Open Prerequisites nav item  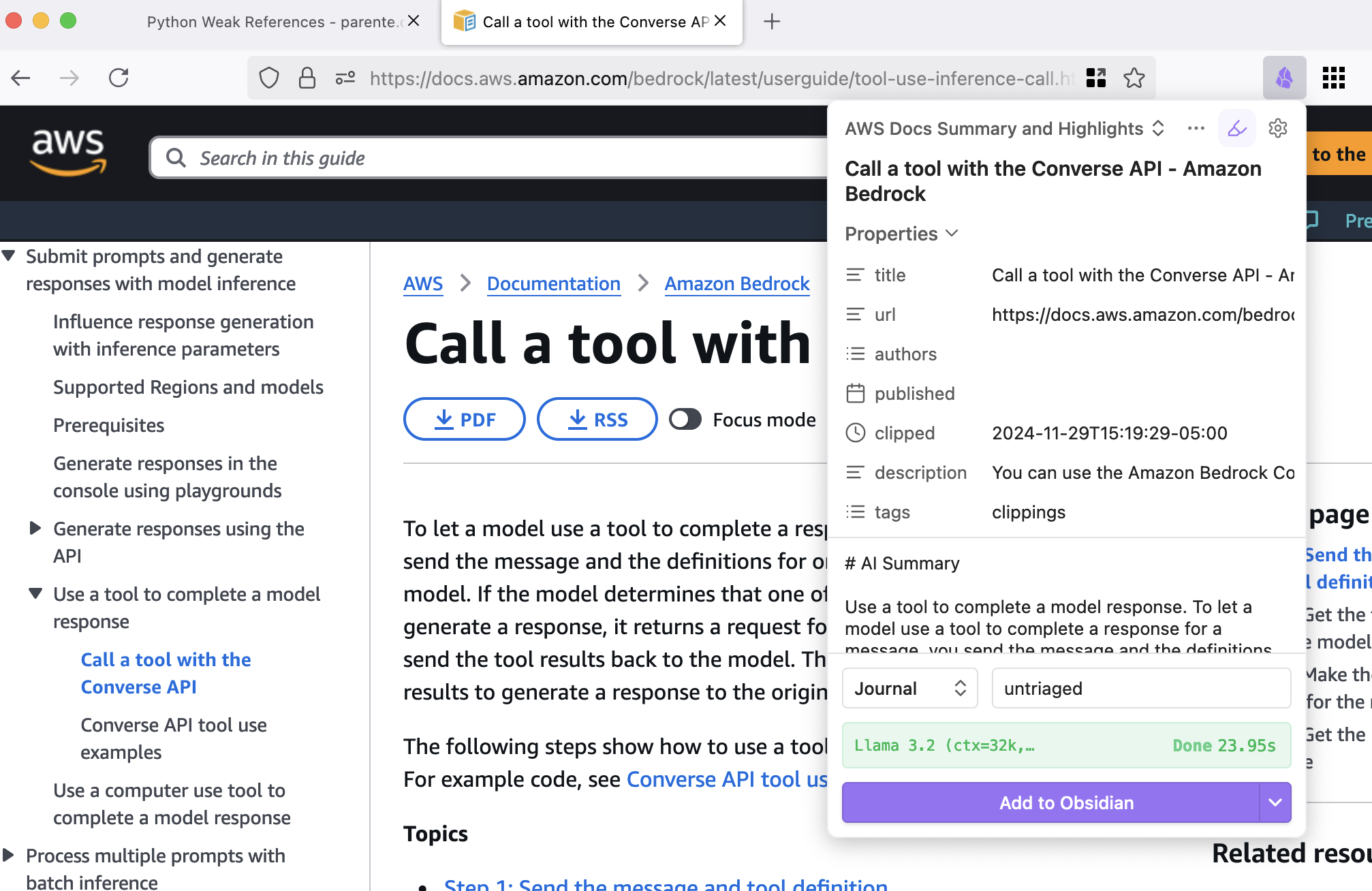pos(109,425)
